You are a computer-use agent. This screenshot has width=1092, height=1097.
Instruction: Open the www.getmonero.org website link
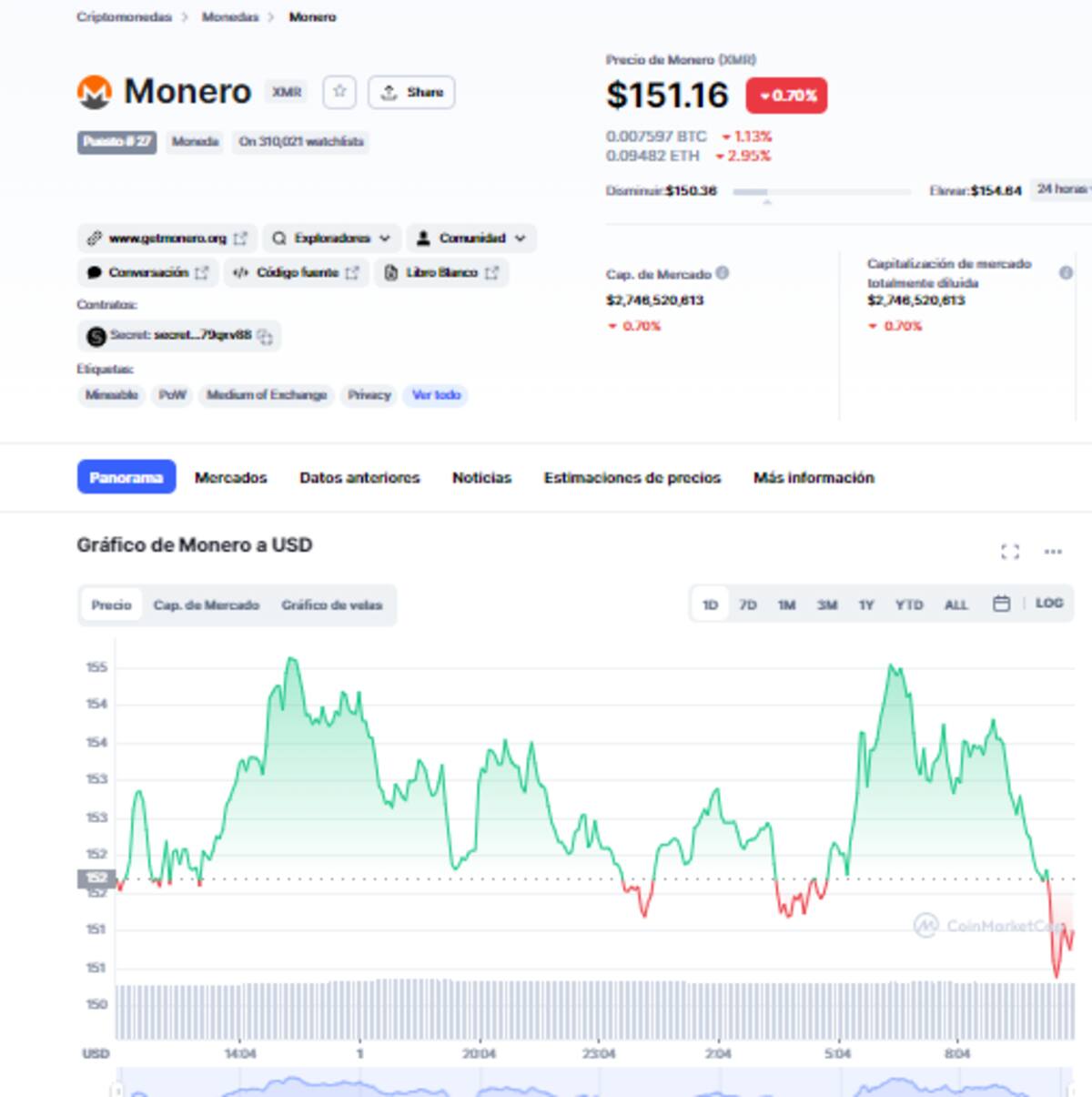click(167, 239)
